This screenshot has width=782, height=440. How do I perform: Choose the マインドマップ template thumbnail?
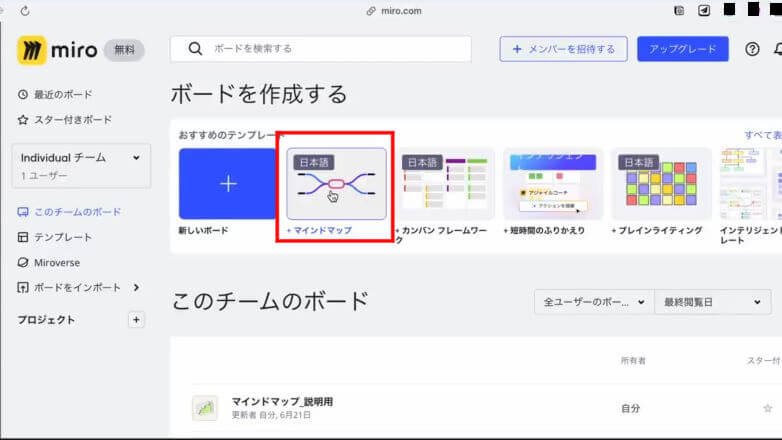point(336,184)
